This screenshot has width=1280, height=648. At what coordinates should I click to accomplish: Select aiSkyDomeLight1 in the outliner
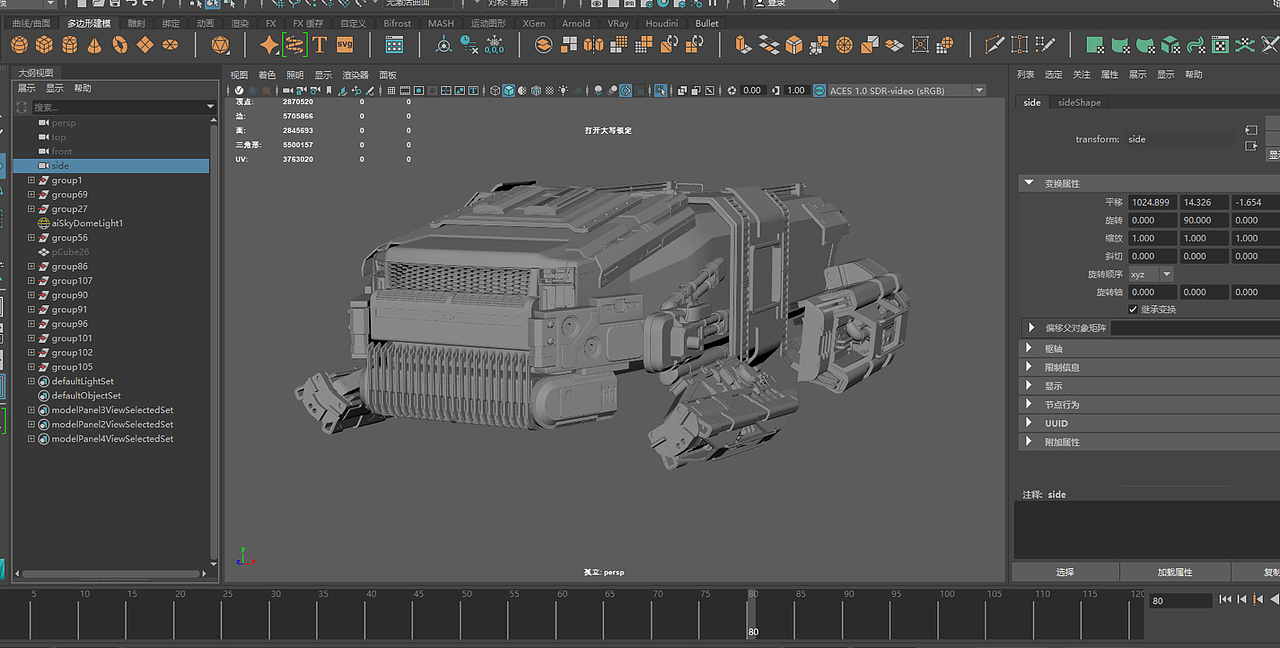[x=87, y=223]
